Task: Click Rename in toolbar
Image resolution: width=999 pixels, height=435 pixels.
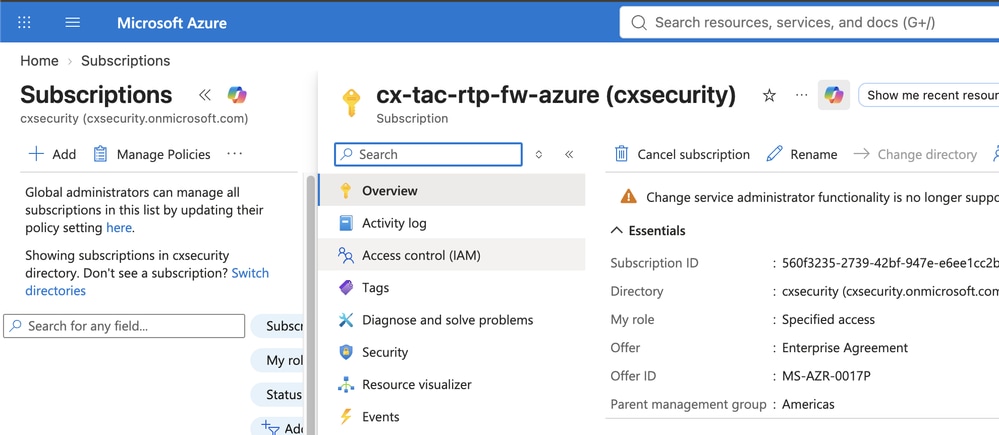Action: coord(802,154)
